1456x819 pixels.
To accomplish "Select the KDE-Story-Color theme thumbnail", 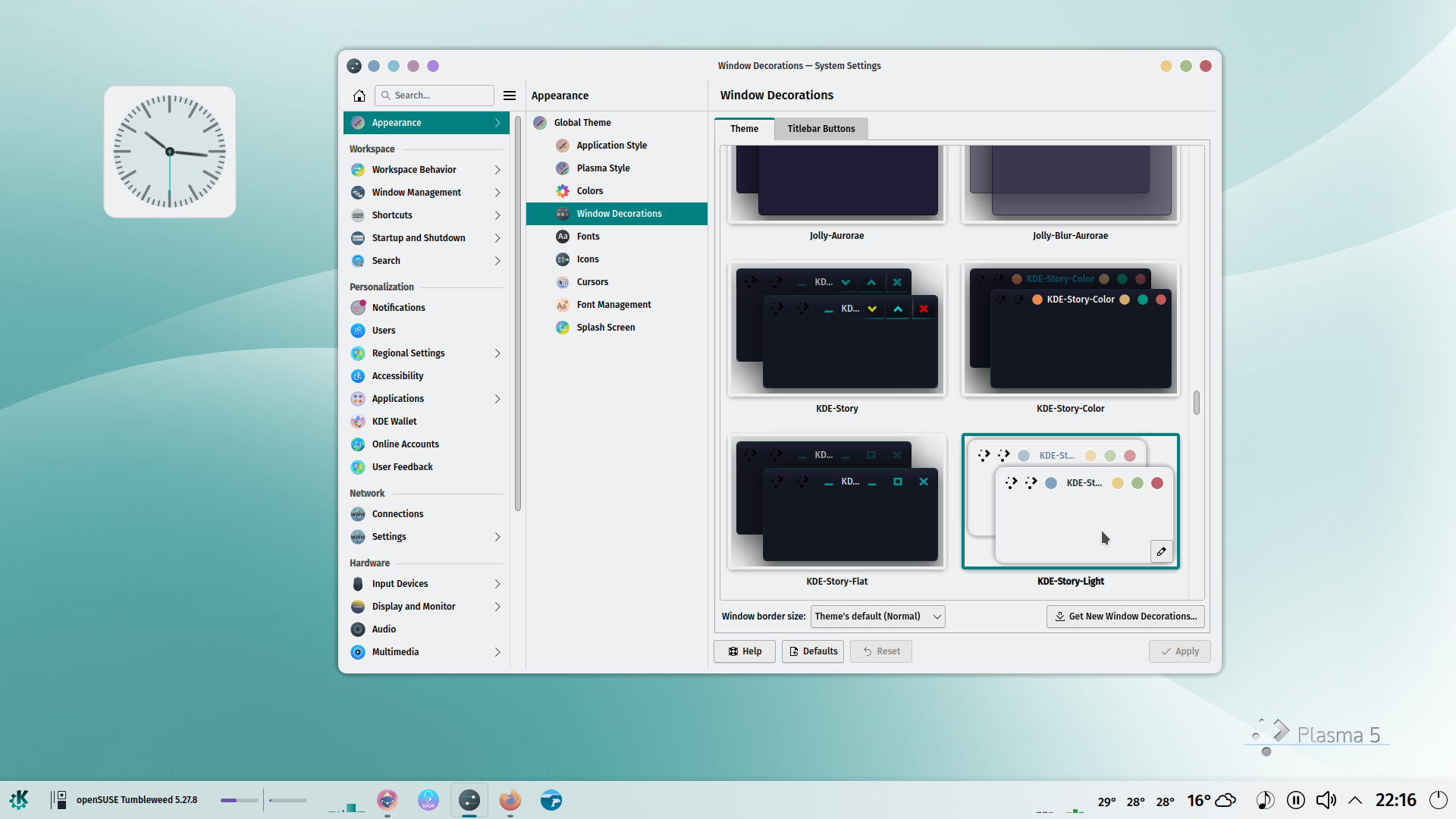I will point(1070,328).
